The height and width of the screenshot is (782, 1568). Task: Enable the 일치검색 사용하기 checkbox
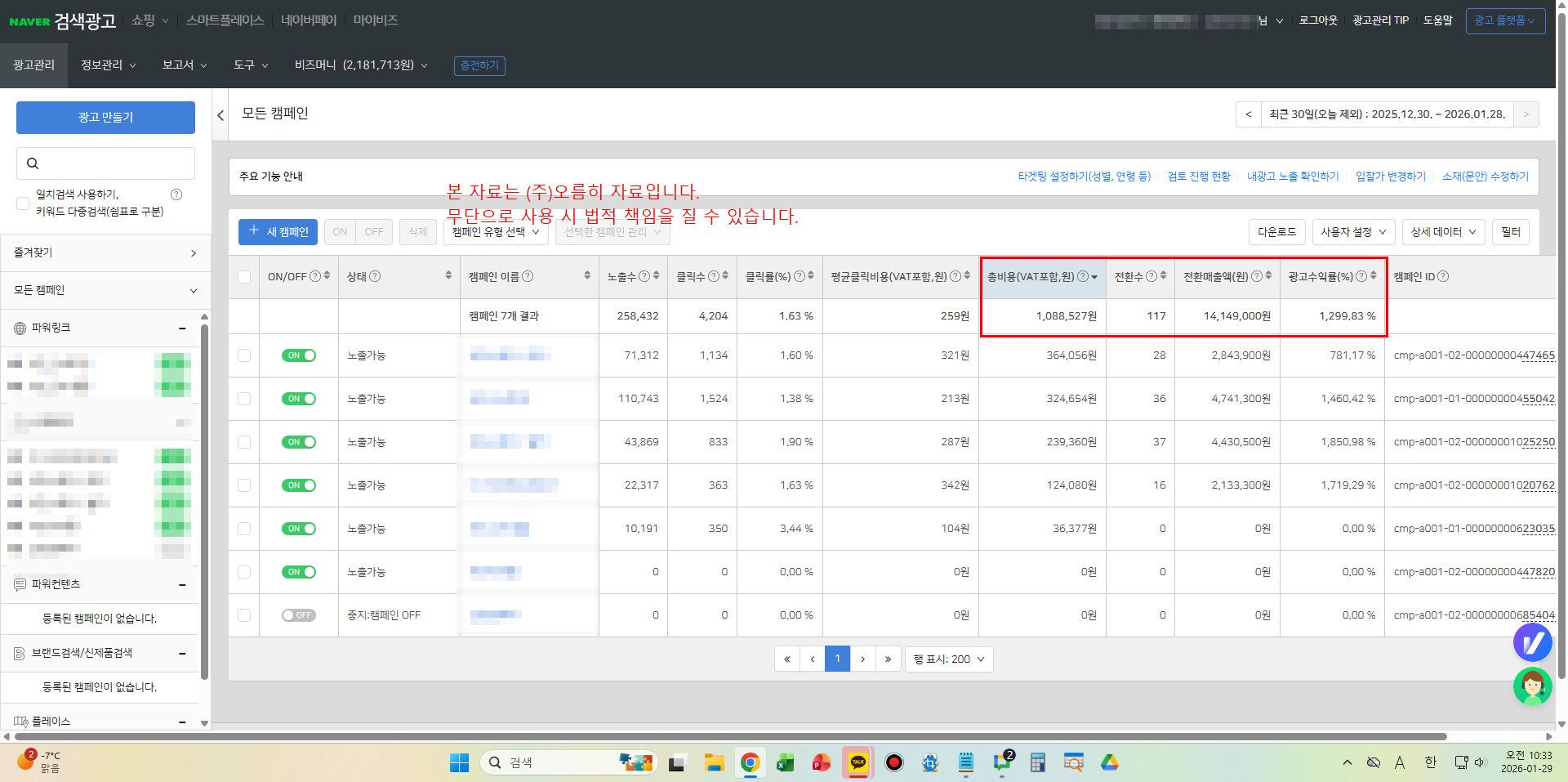click(23, 203)
